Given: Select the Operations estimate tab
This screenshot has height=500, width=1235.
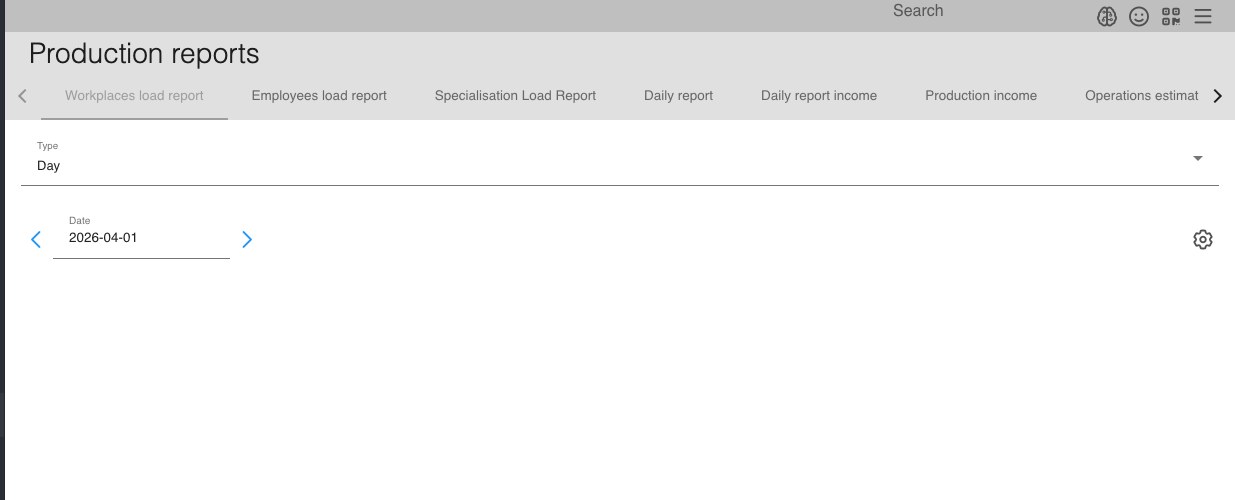Looking at the screenshot, I should click(x=1141, y=96).
